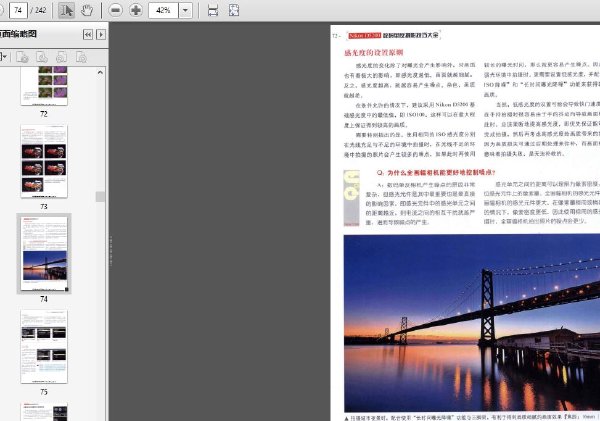The width and height of the screenshot is (600, 421).
Task: Click the fit full page icon
Action: (x=234, y=10)
